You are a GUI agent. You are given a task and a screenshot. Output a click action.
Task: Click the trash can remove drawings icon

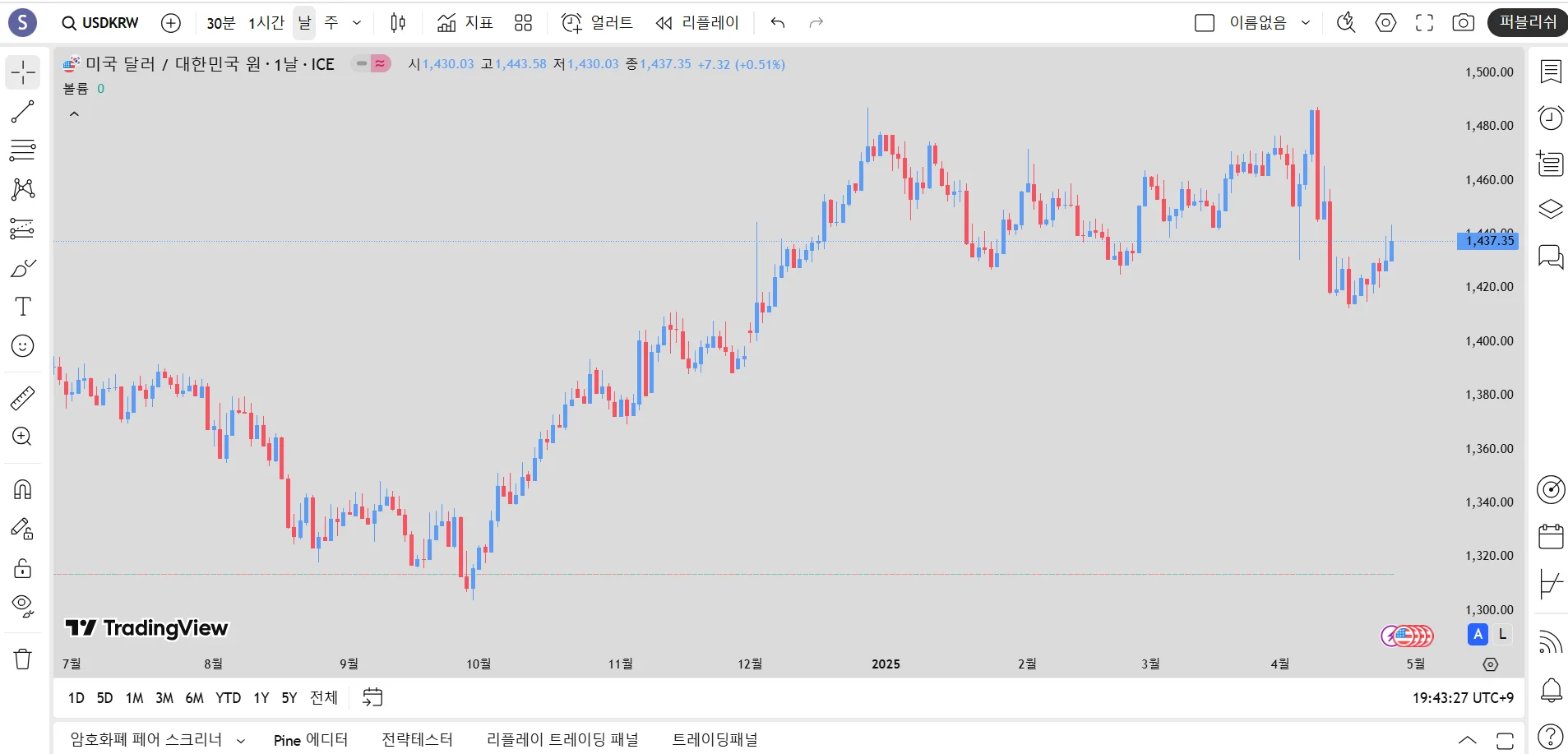23,659
